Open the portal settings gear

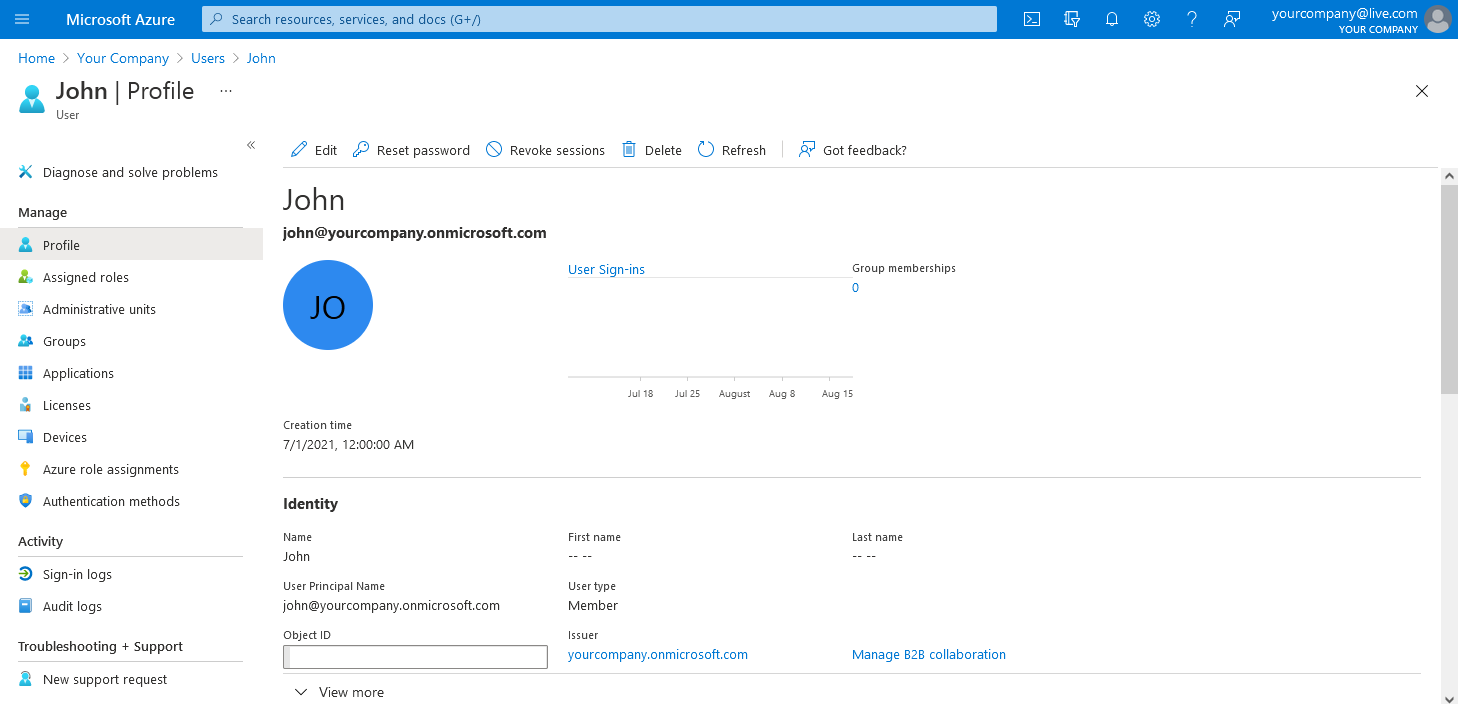1151,18
